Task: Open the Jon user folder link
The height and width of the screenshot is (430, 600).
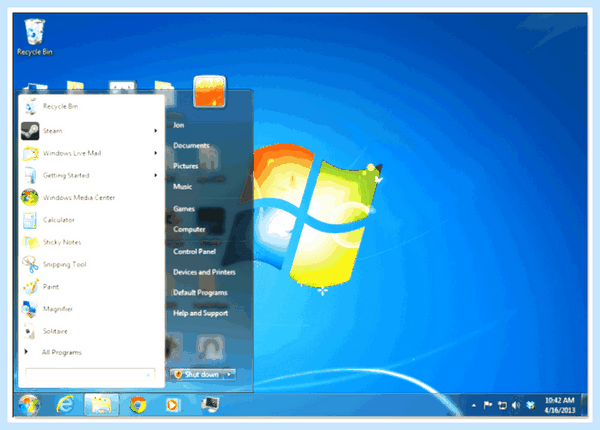Action: (x=178, y=125)
